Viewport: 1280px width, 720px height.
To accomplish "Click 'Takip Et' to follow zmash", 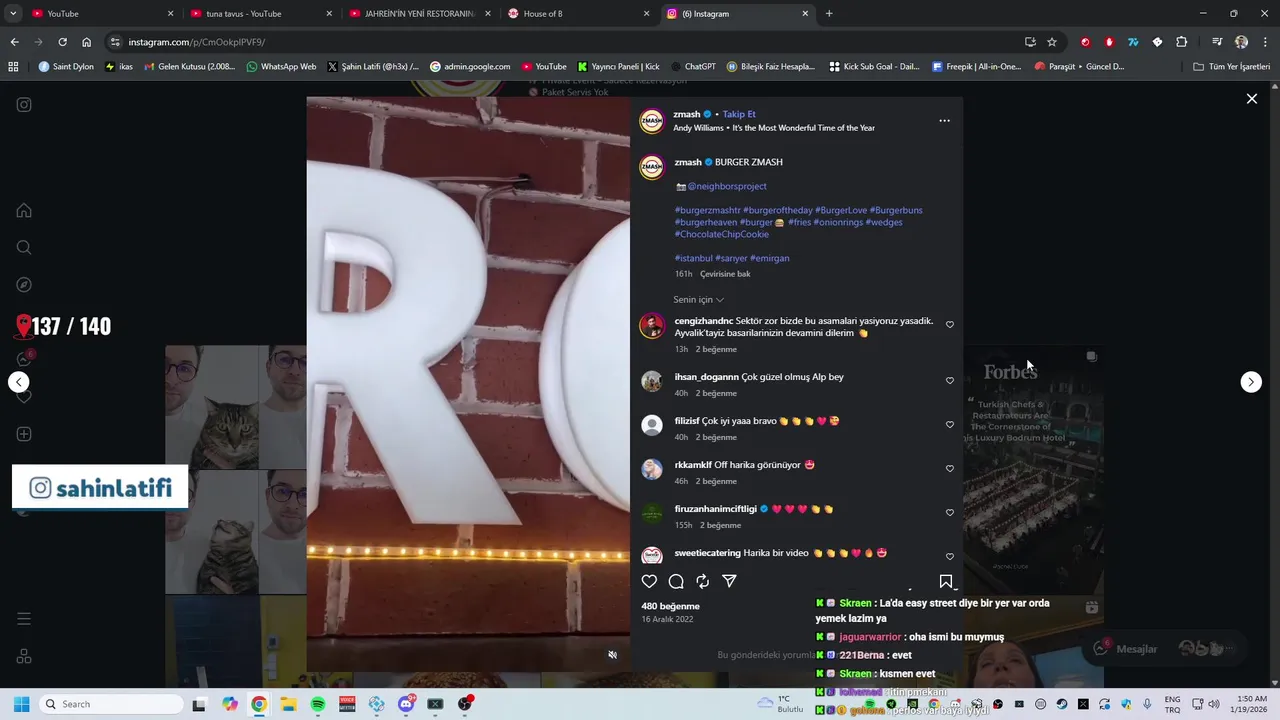I will pos(739,114).
